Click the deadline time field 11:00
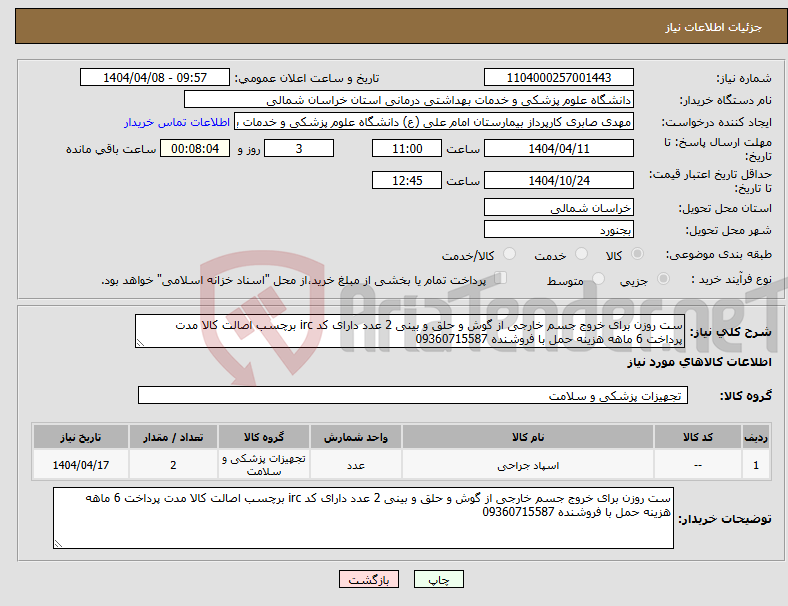The height and width of the screenshot is (606, 788). click(x=407, y=149)
